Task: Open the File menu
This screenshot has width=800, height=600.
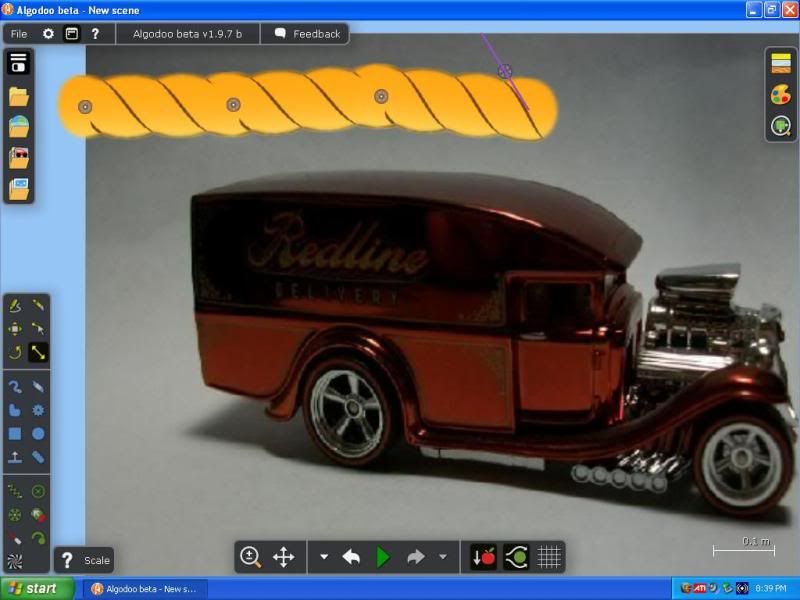Action: point(19,34)
